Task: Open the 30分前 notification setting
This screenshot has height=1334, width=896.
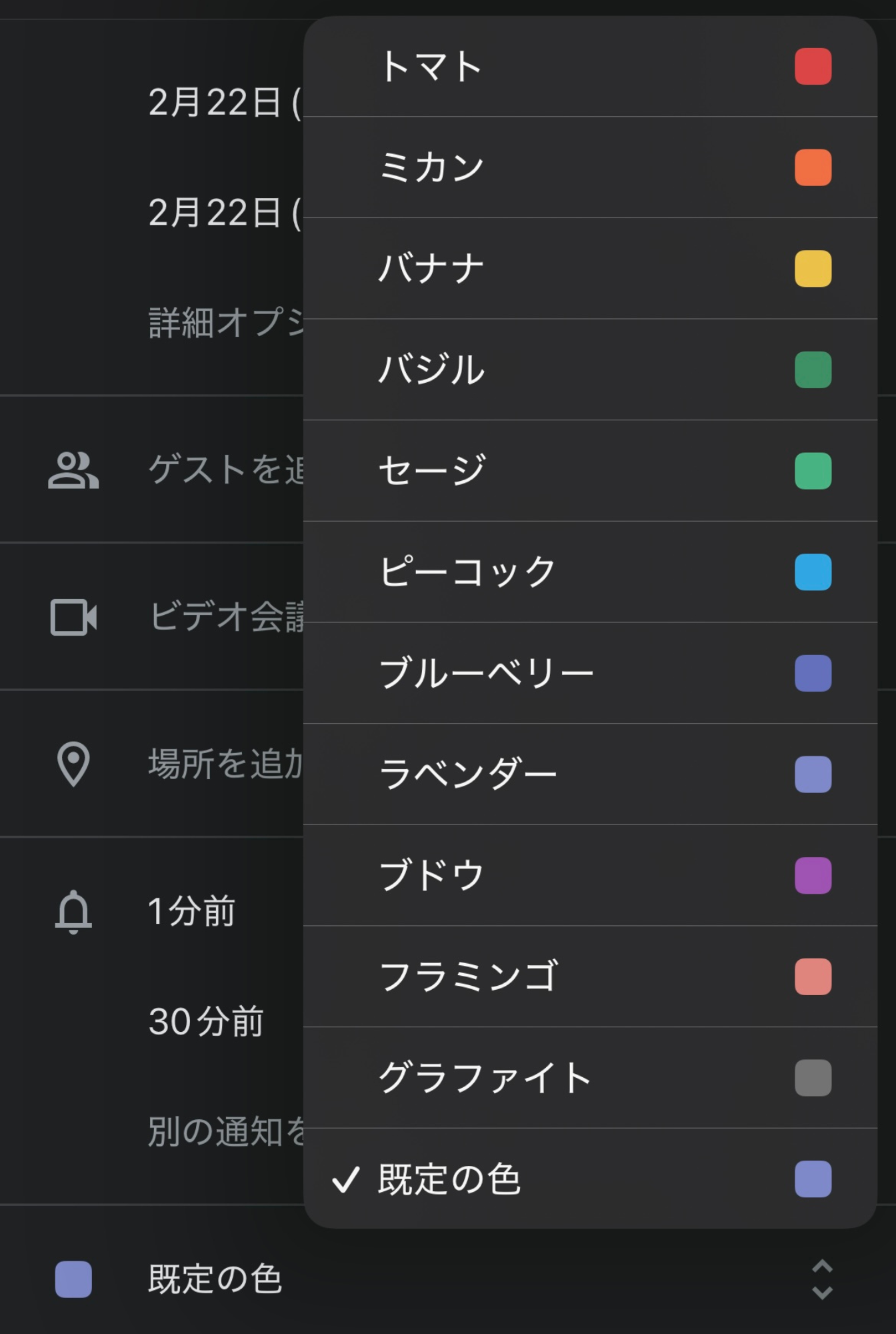Action: pos(206,1021)
